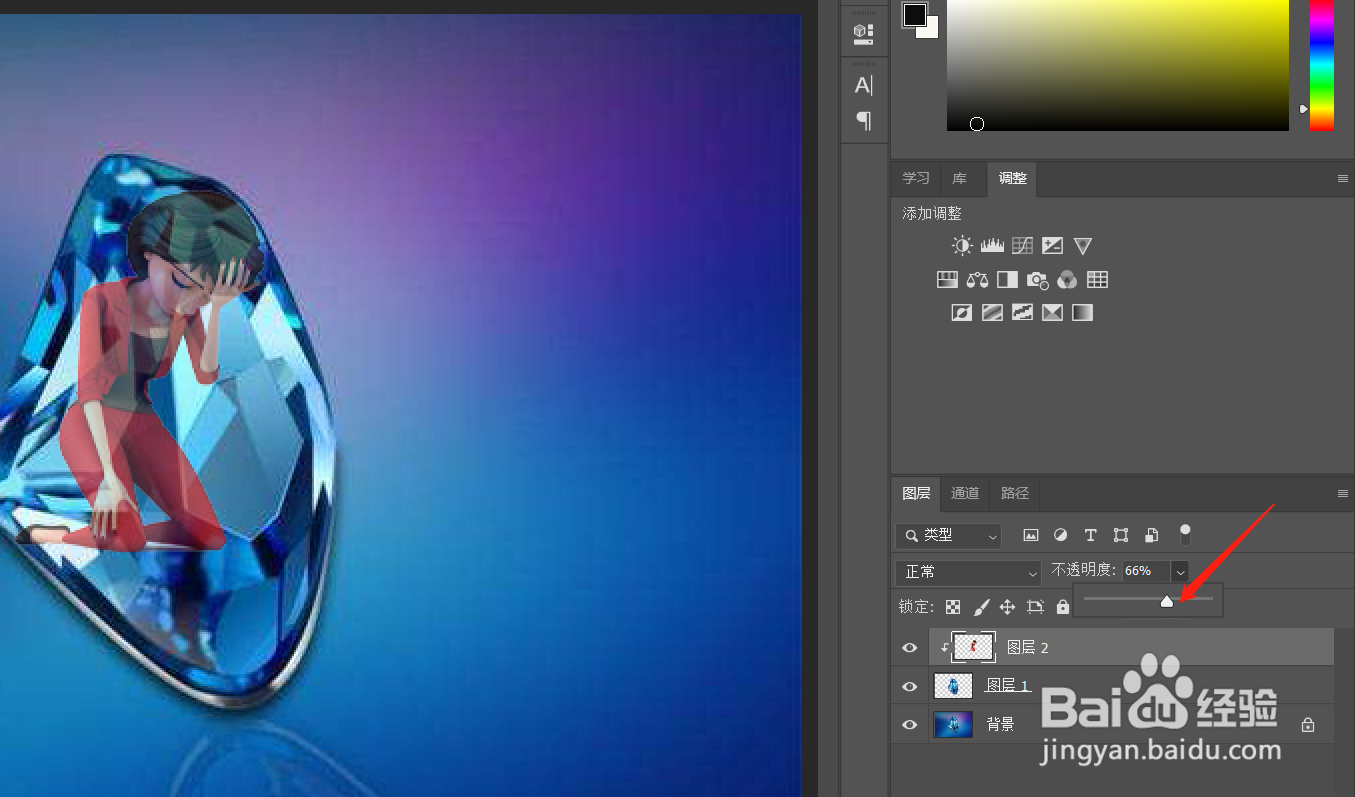
Task: Filter layers by adjustment type
Action: (x=1061, y=535)
